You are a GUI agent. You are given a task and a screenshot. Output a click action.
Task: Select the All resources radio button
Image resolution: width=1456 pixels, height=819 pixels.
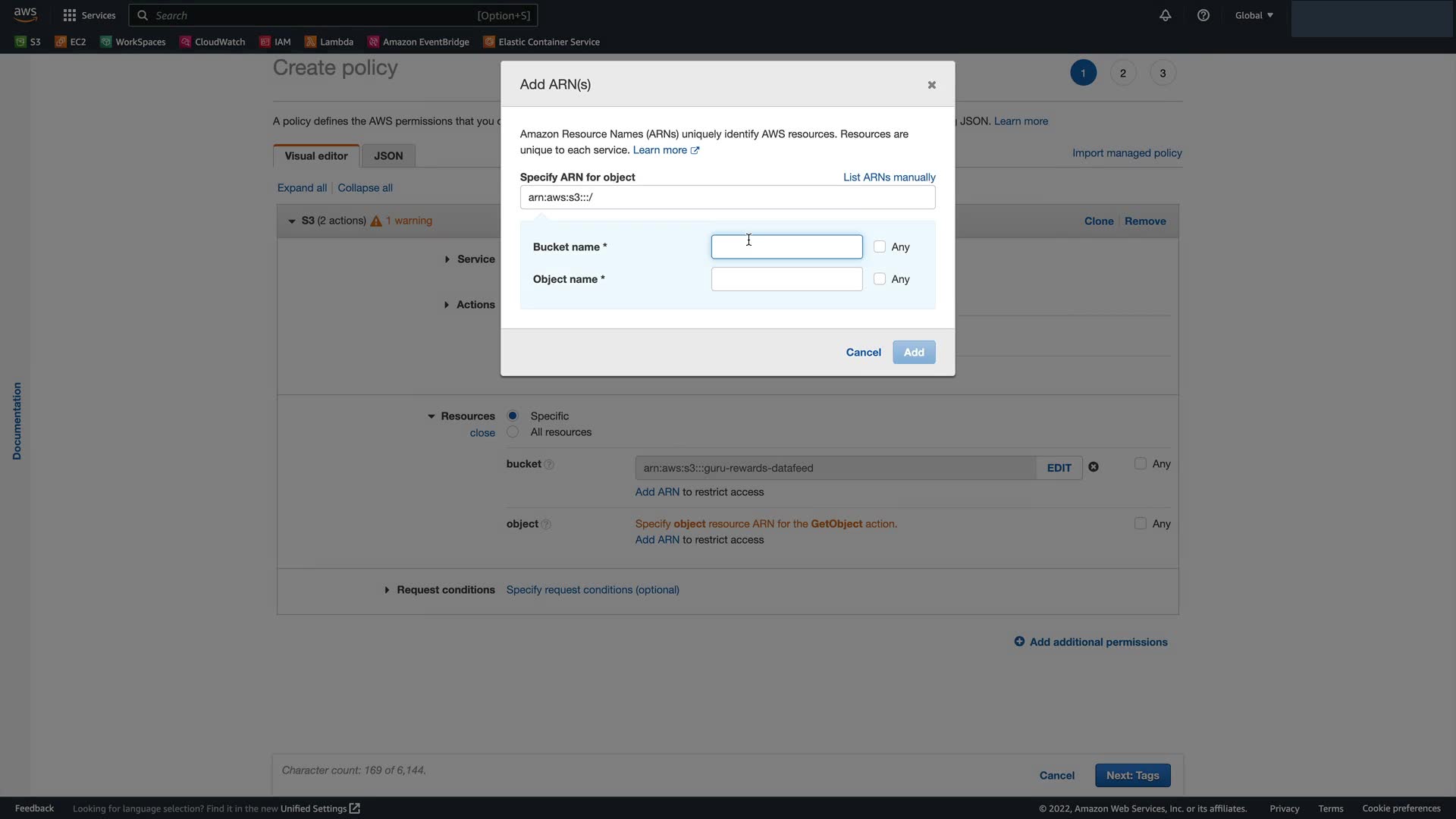[513, 432]
